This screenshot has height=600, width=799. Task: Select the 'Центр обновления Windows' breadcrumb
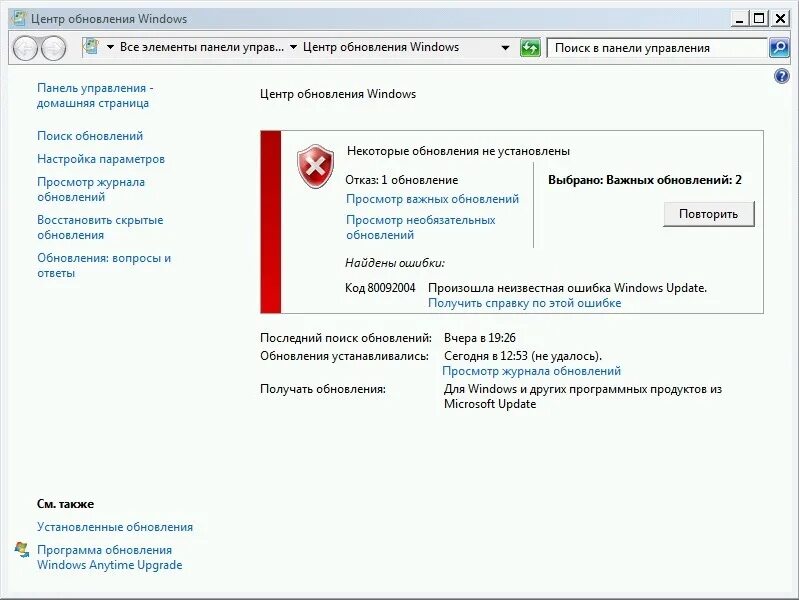[x=381, y=47]
